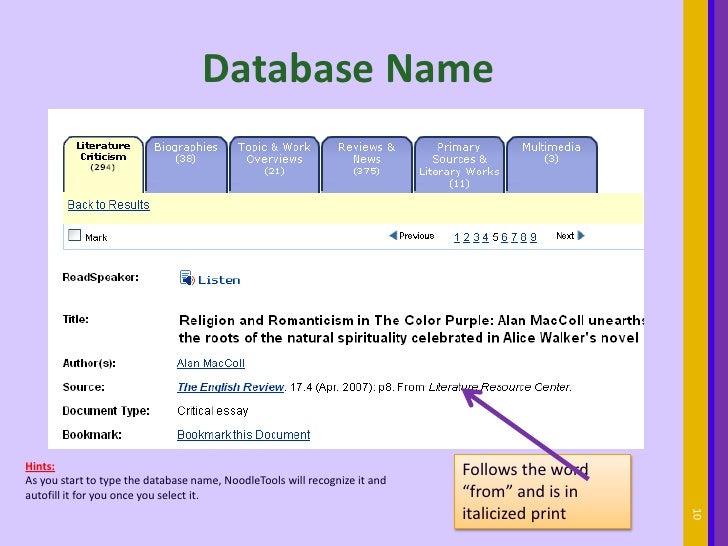This screenshot has height=546, width=728.
Task: Go to result page 2
Action: (466, 237)
